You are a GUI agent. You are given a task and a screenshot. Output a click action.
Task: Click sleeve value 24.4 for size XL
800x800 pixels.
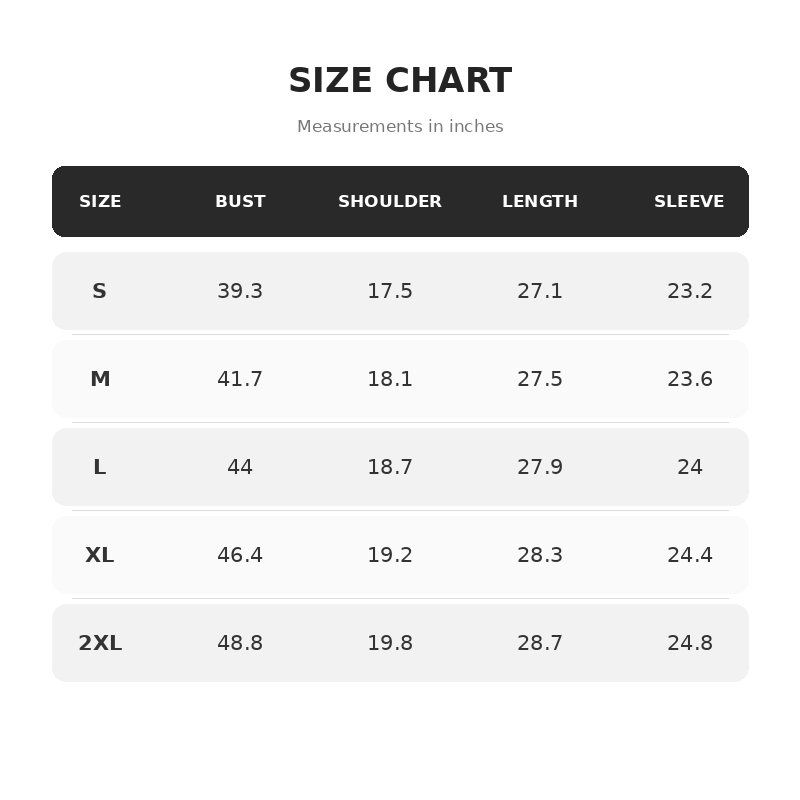click(x=690, y=555)
